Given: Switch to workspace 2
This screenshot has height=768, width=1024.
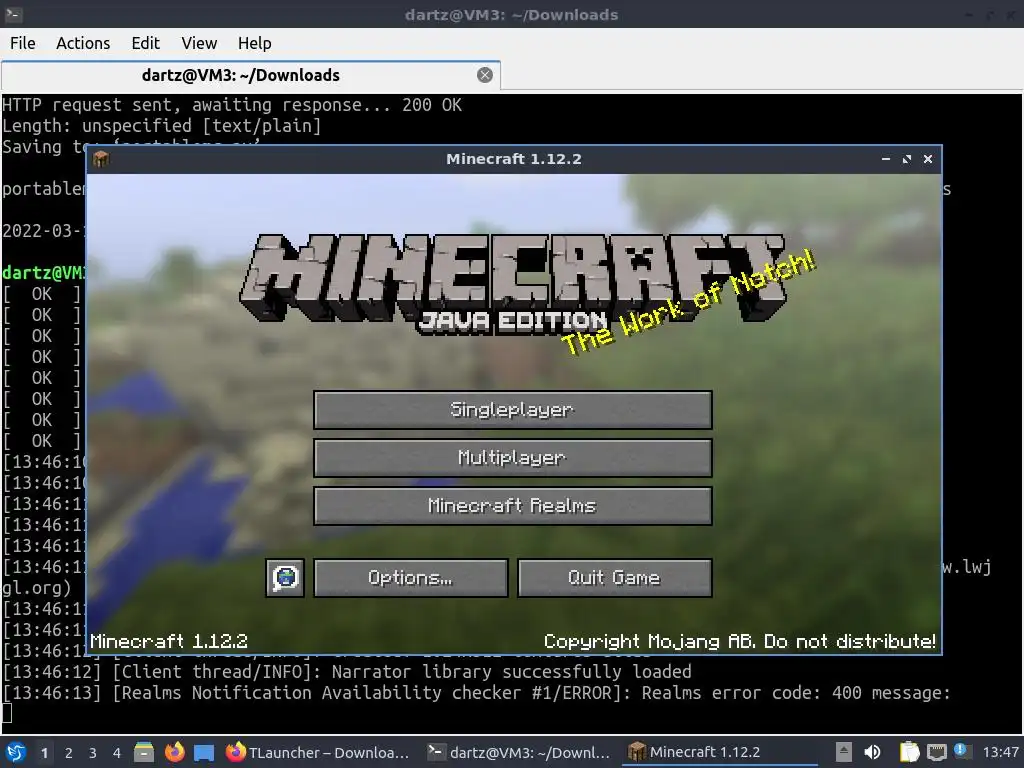Looking at the screenshot, I should [x=69, y=753].
